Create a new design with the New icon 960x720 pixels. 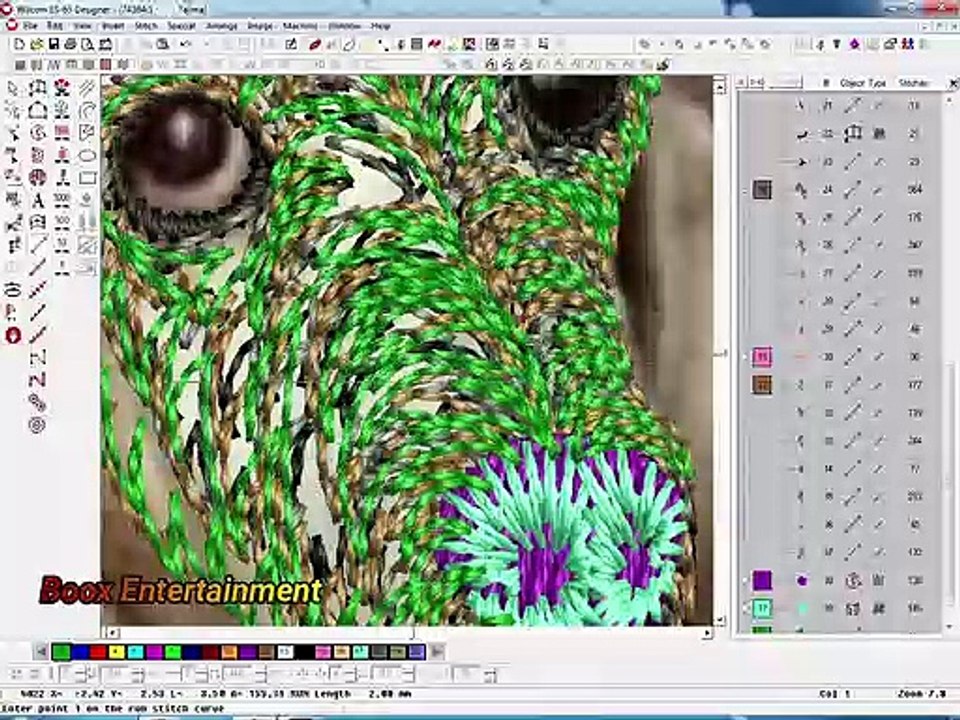coord(19,44)
